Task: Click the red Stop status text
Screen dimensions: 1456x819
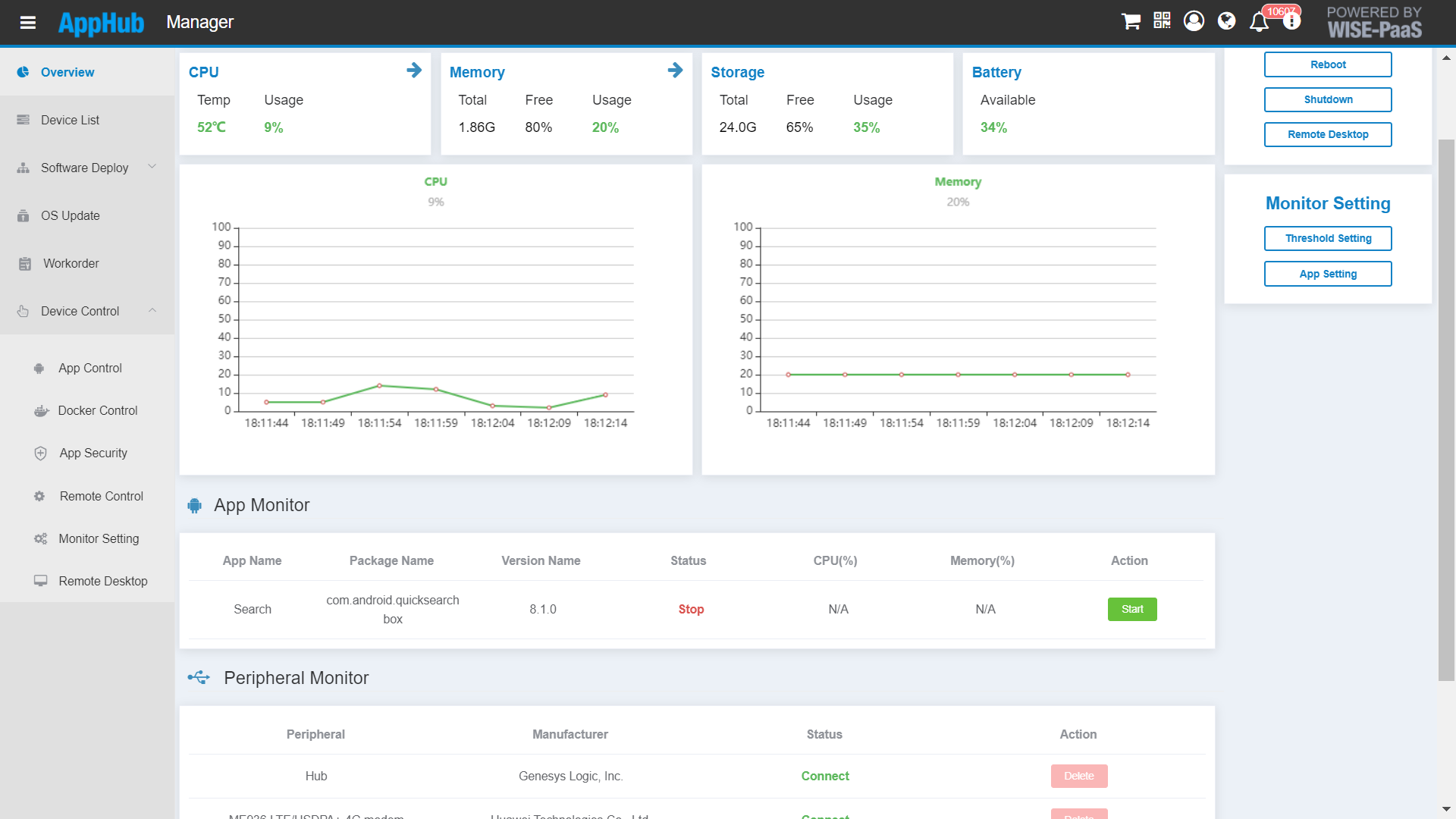Action: [x=691, y=609]
